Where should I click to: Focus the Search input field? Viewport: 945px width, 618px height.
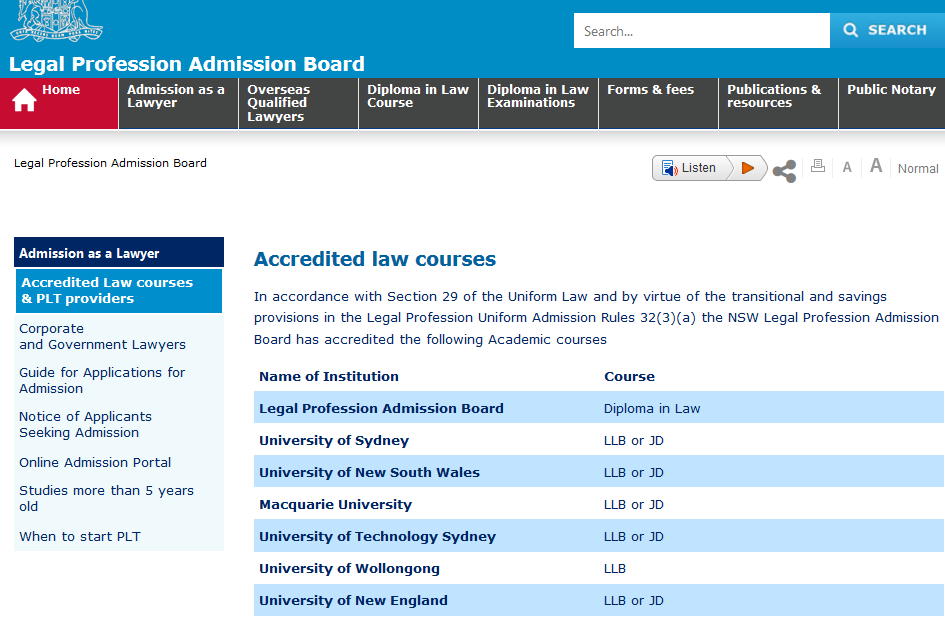[x=701, y=31]
